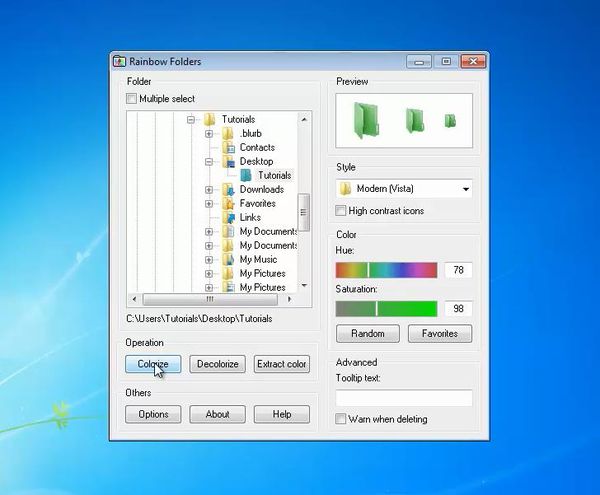600x495 pixels.
Task: Click the tree scroll left arrow
Action: pos(134,299)
